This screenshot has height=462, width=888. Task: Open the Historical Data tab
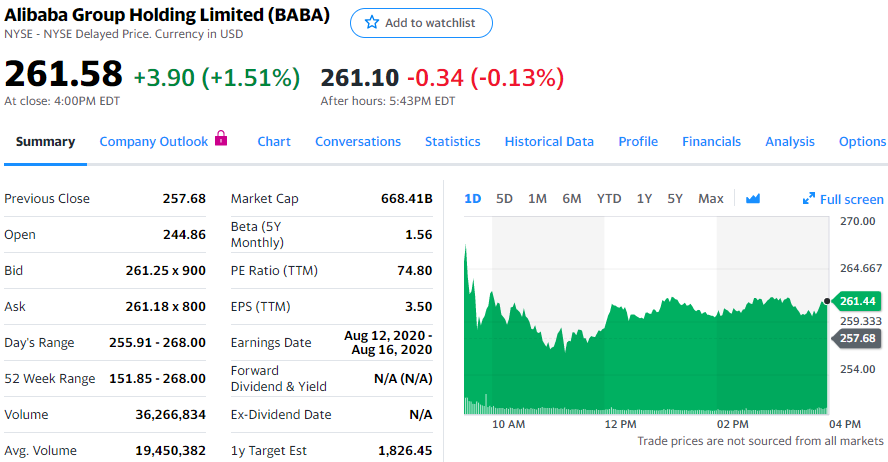(549, 142)
